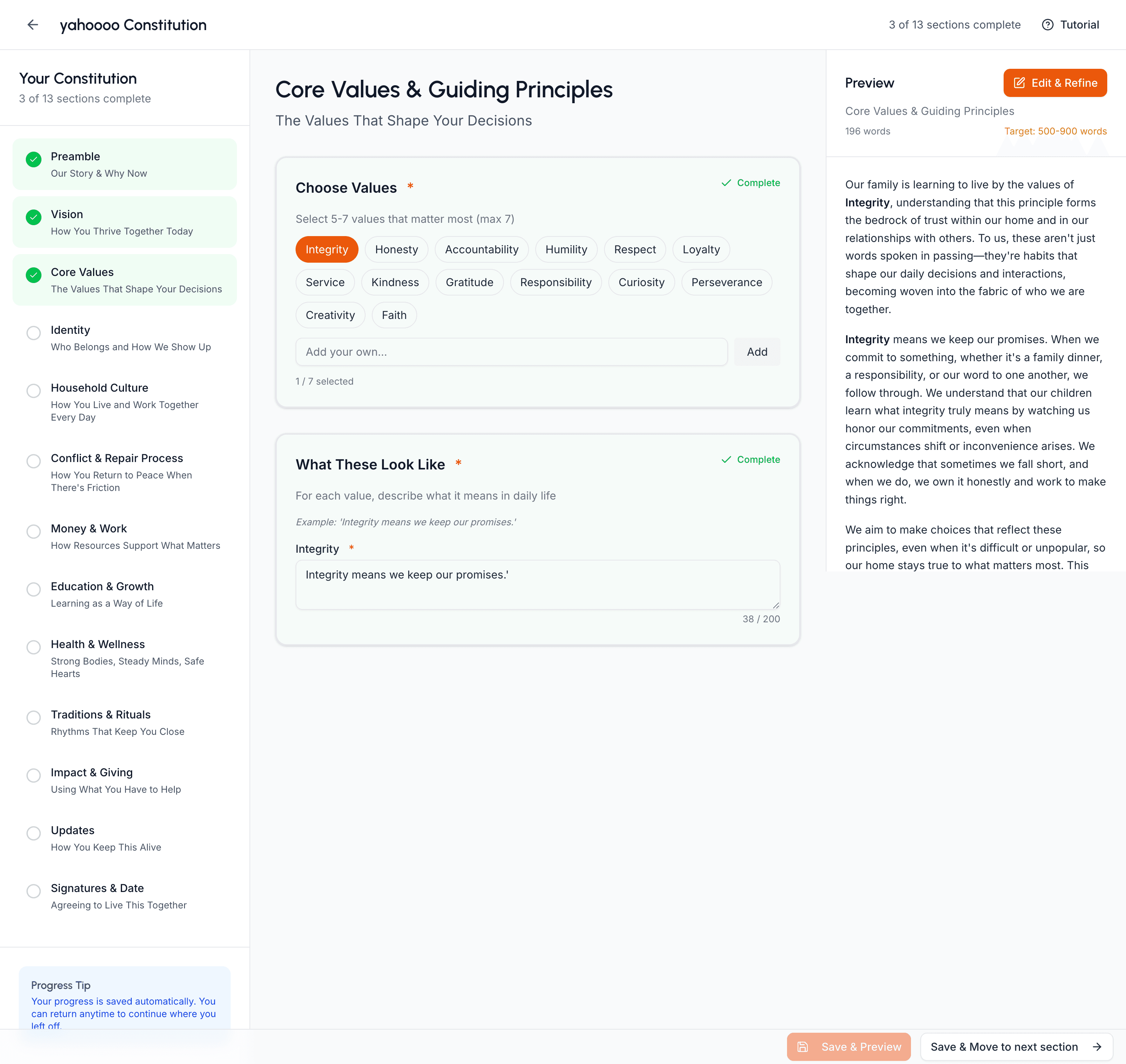Go to Signatures & Date section
This screenshot has width=1126, height=1064.
pyautogui.click(x=125, y=896)
